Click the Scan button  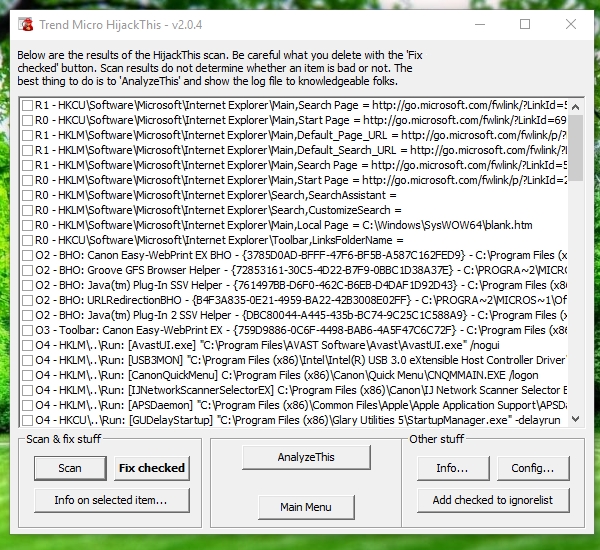point(70,468)
